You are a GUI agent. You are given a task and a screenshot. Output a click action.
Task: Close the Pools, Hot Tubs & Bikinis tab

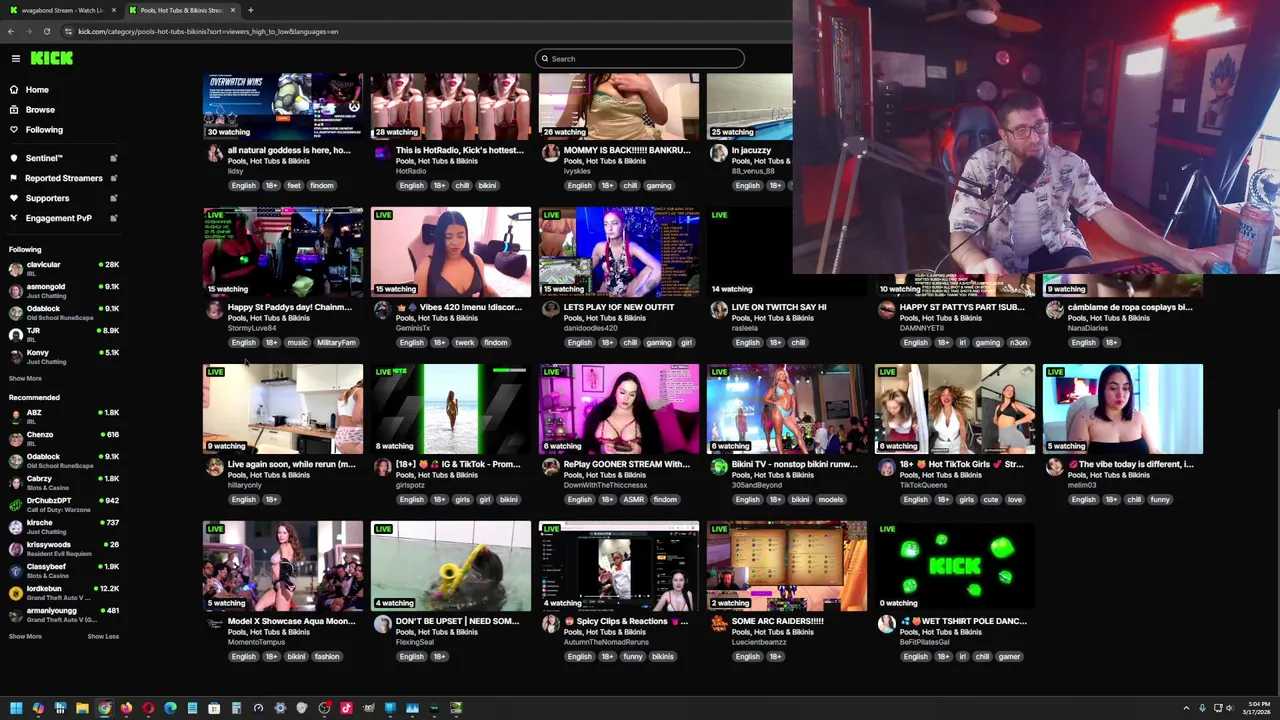(x=232, y=10)
